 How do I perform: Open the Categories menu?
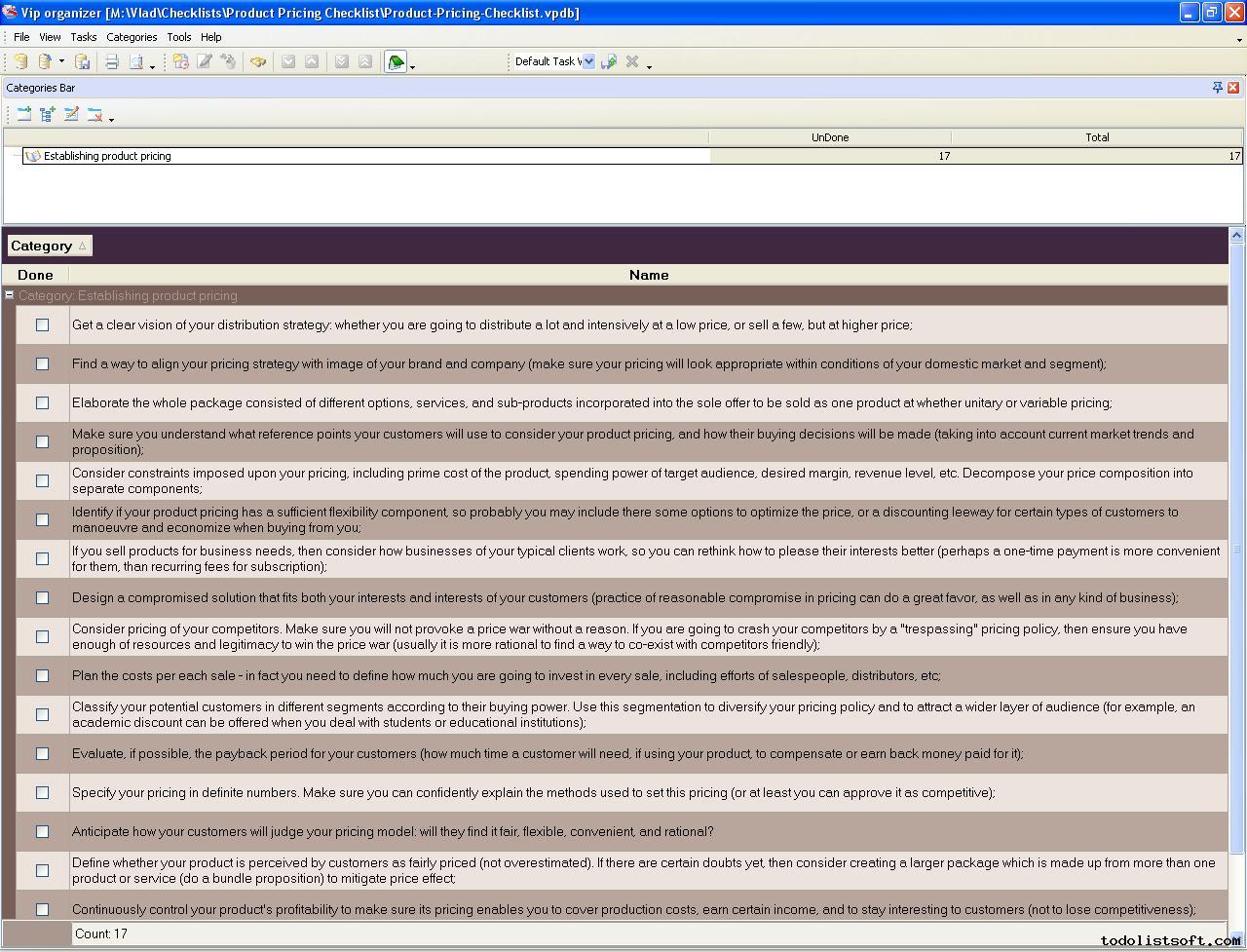click(132, 37)
